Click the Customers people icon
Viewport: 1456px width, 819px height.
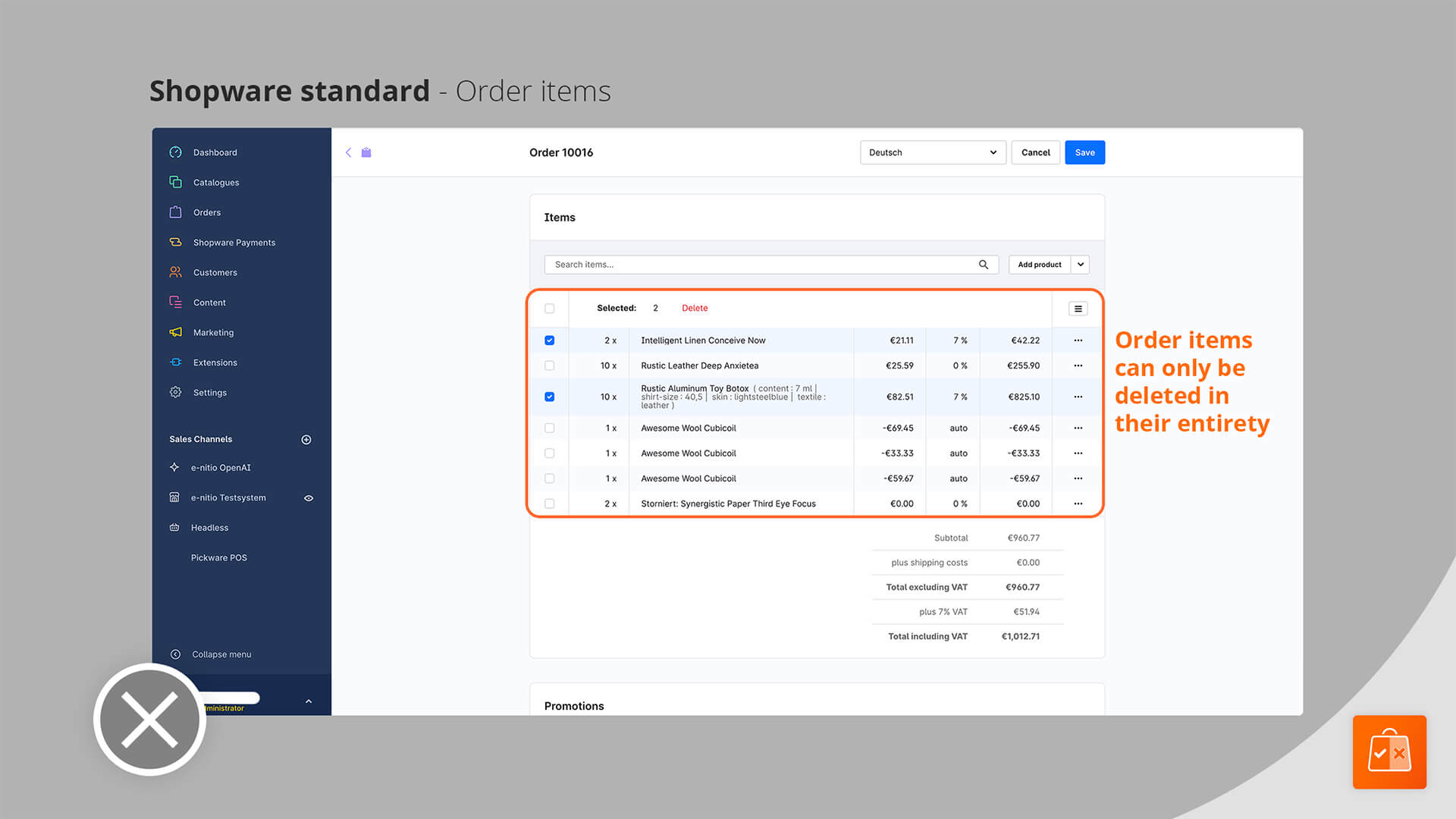[176, 272]
